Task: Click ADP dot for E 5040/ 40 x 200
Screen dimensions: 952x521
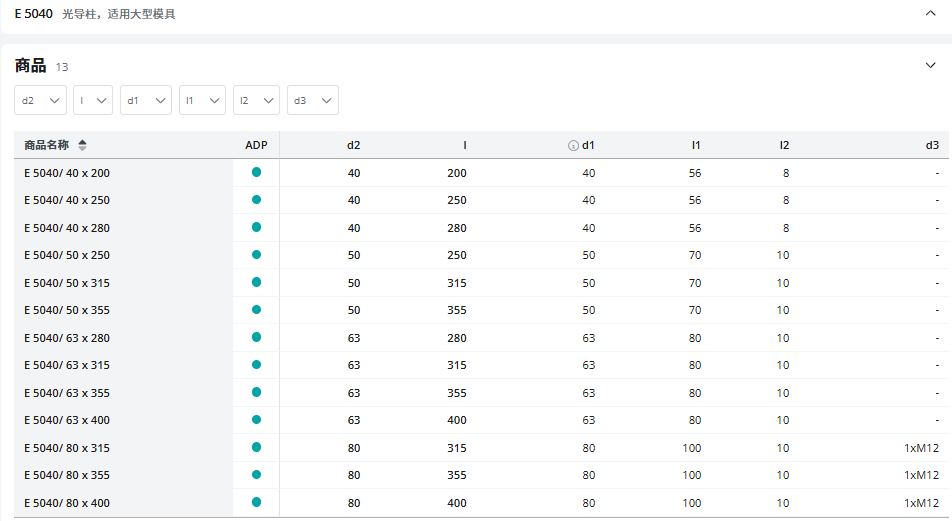Action: click(256, 172)
